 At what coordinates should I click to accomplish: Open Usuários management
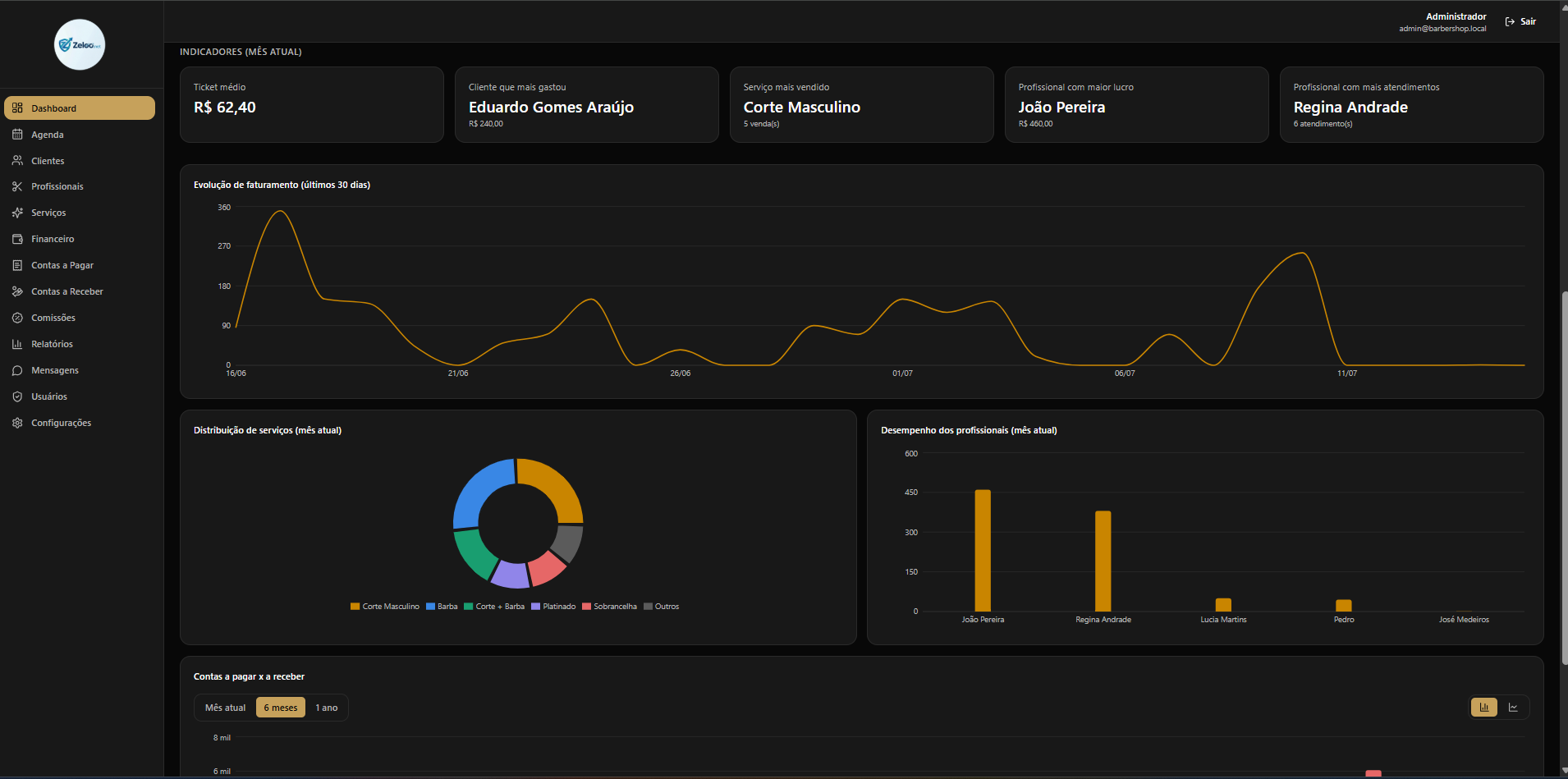(x=80, y=396)
